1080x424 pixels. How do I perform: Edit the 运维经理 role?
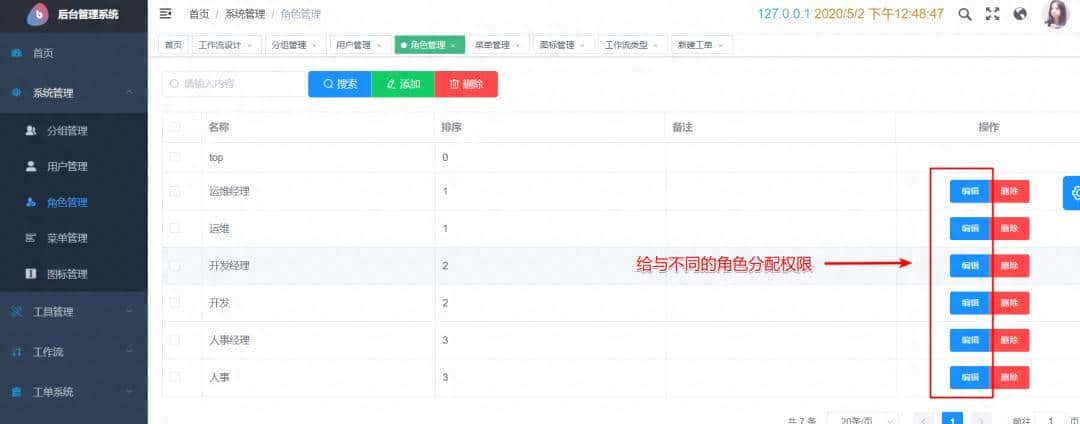pos(970,191)
